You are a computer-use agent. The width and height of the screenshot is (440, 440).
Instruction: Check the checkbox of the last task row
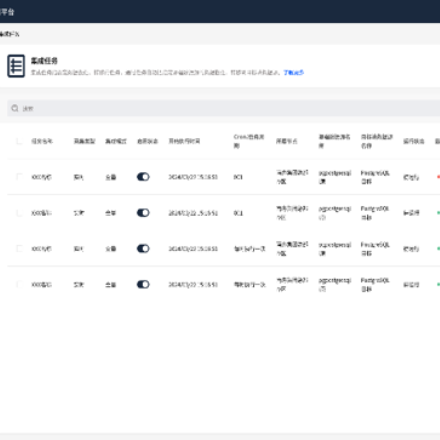19,284
